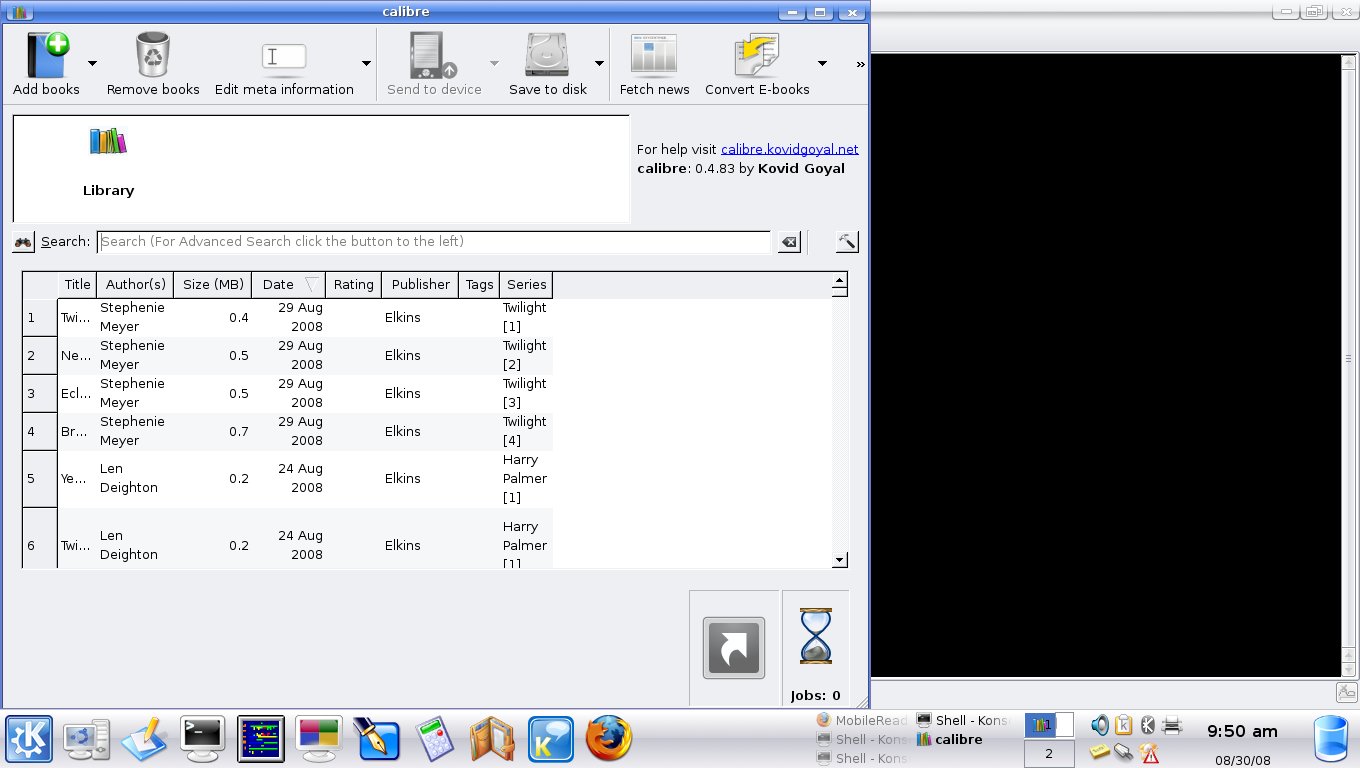Open the KDE K menu

click(29, 740)
